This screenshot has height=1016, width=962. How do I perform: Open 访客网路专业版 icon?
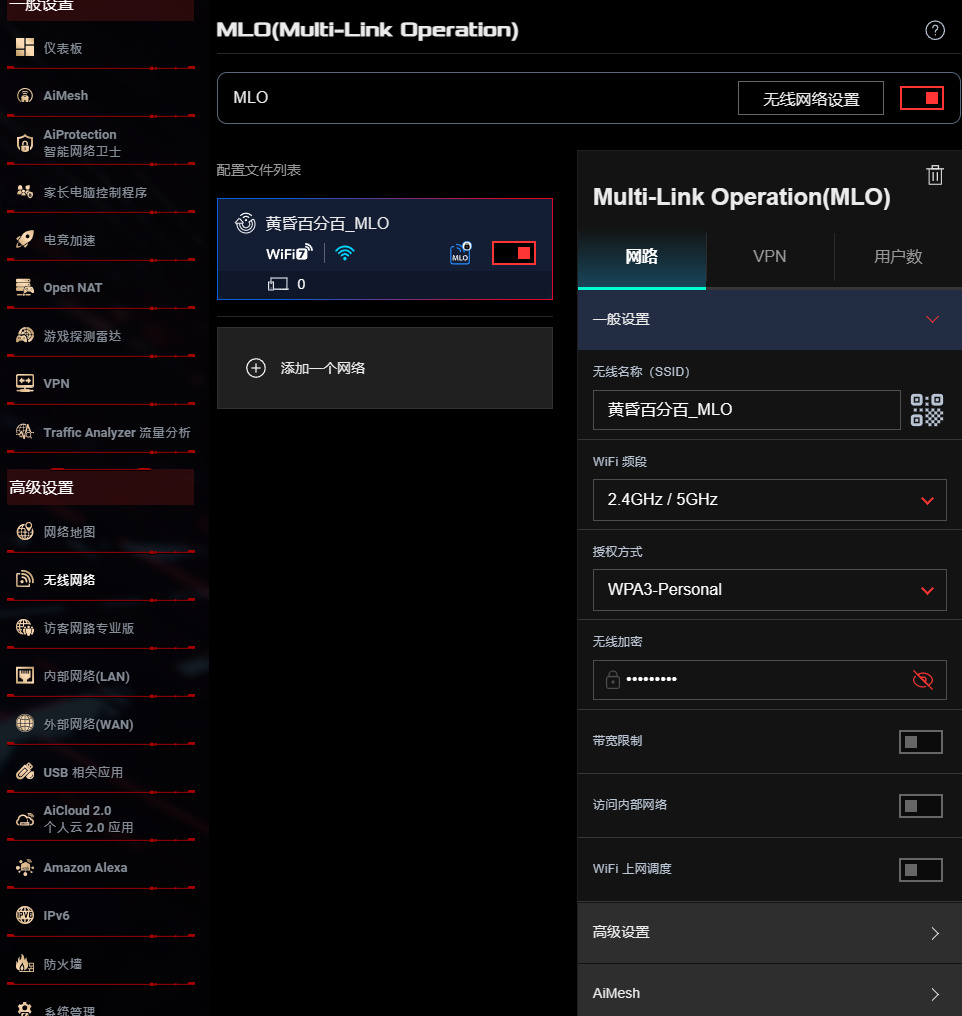pos(25,627)
